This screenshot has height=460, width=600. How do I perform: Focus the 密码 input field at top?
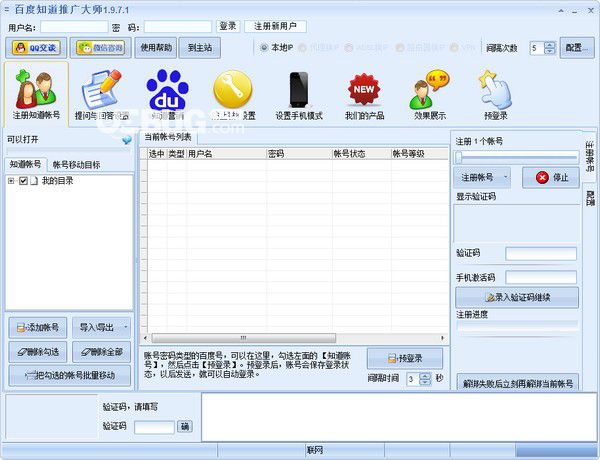click(178, 27)
